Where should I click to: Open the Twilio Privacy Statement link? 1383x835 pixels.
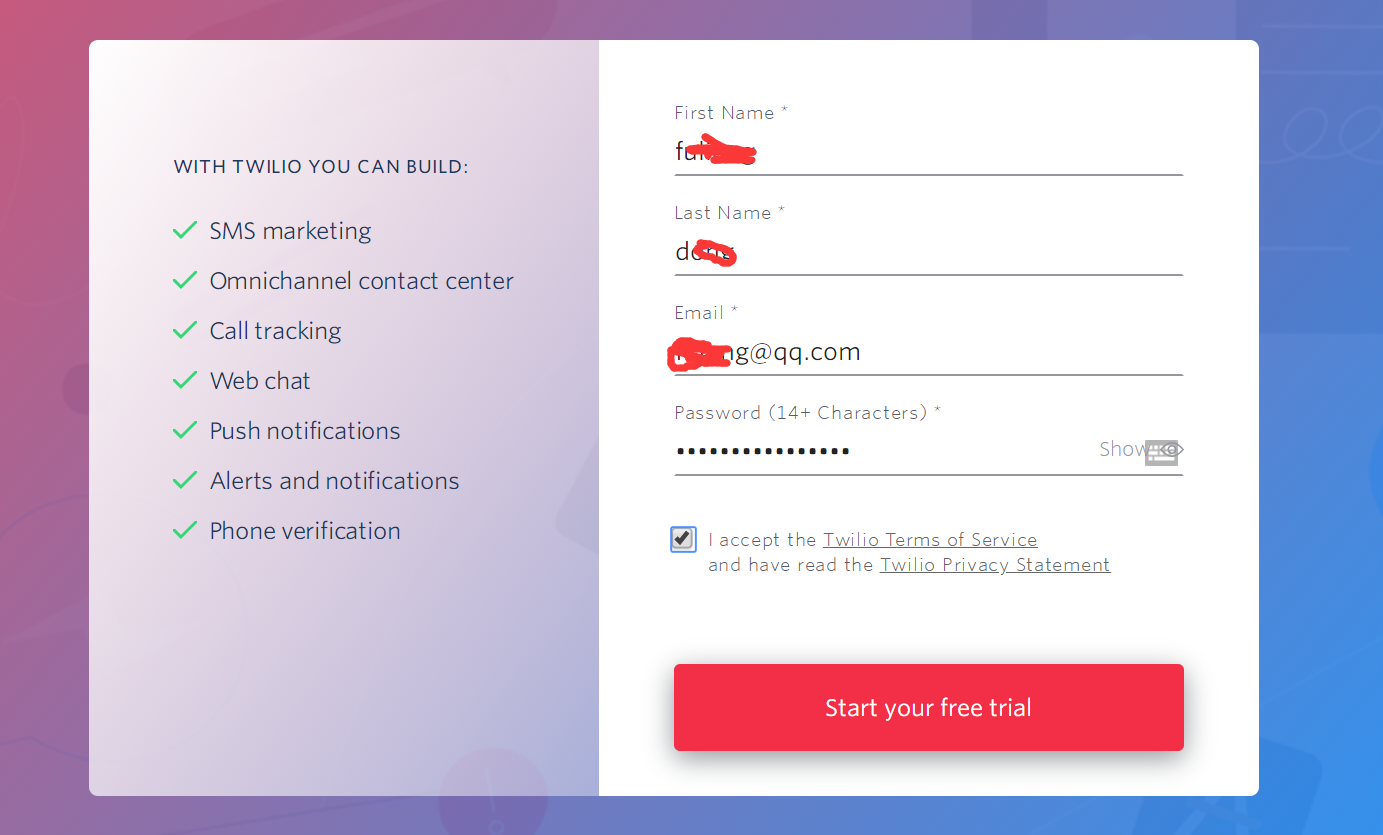994,565
